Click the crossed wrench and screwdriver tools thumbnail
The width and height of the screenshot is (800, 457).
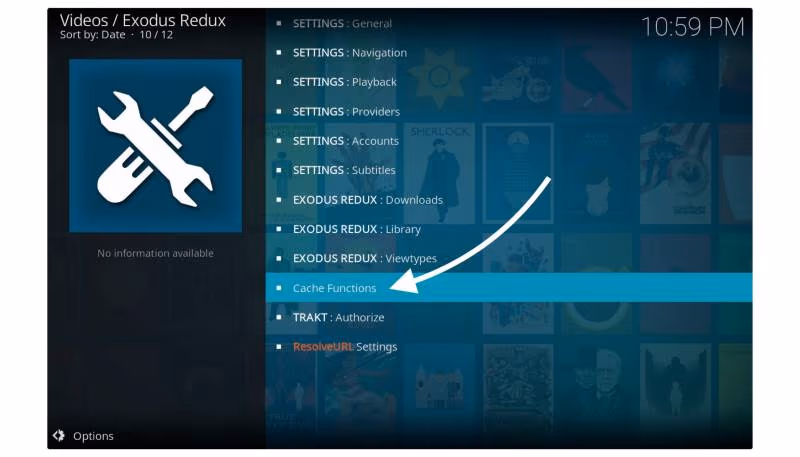pos(156,146)
